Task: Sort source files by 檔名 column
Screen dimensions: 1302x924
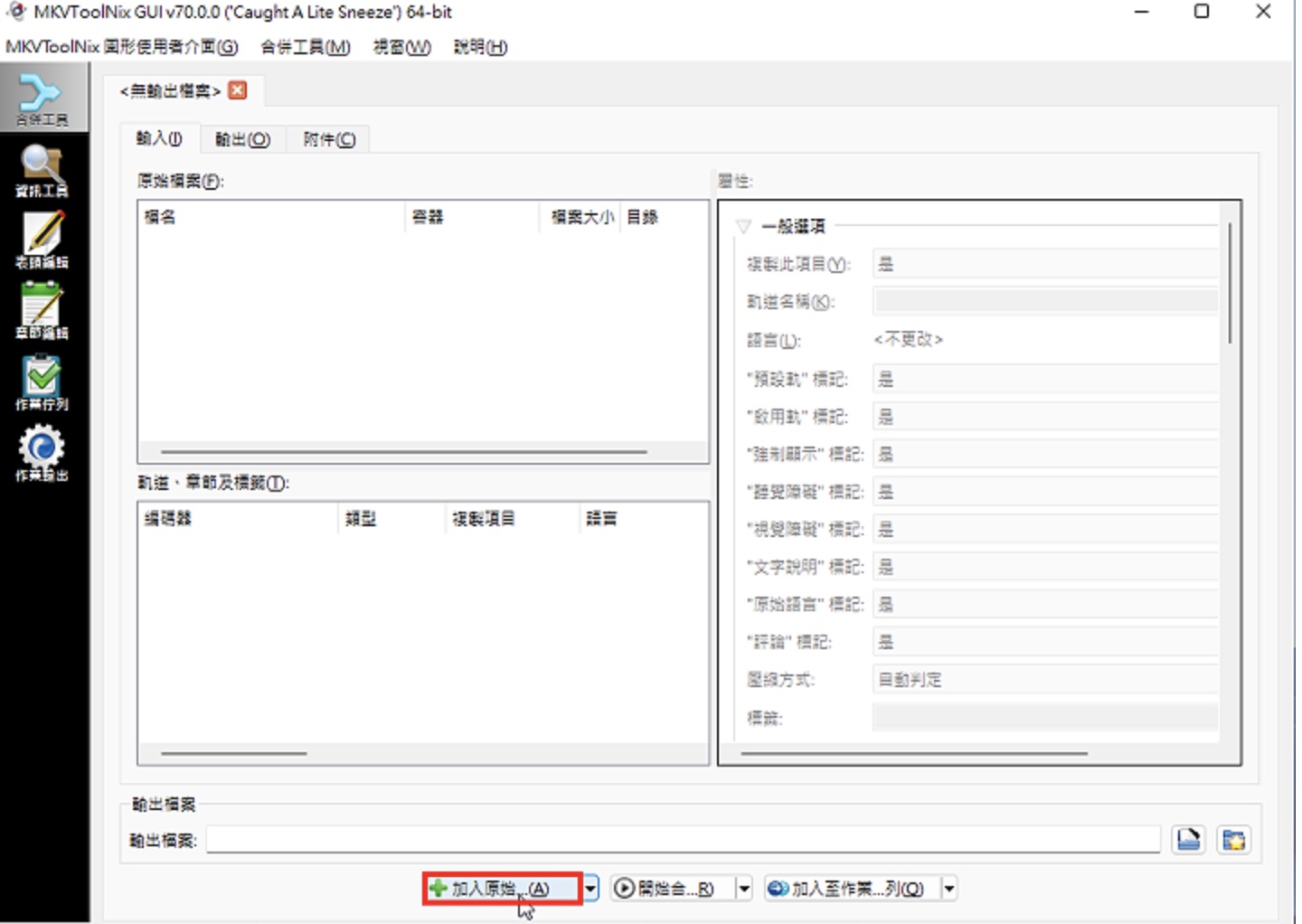Action: click(271, 217)
